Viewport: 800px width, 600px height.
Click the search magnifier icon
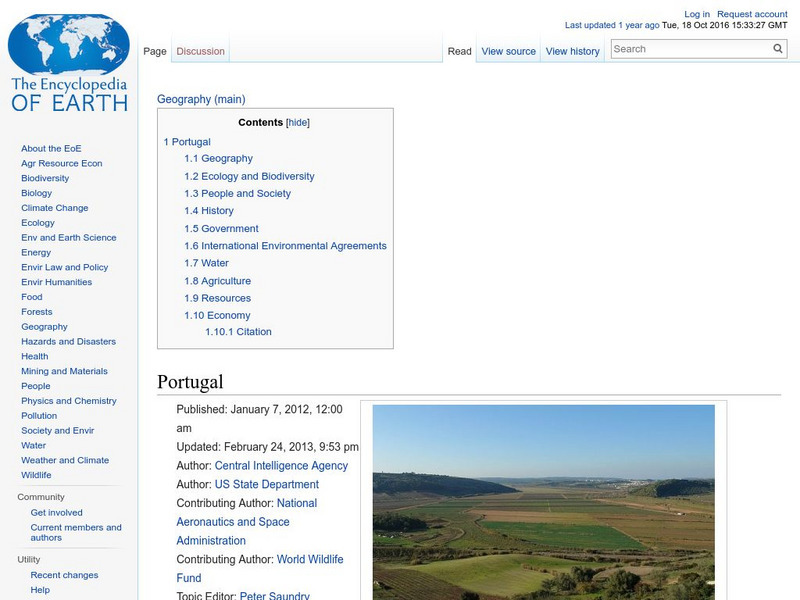777,48
